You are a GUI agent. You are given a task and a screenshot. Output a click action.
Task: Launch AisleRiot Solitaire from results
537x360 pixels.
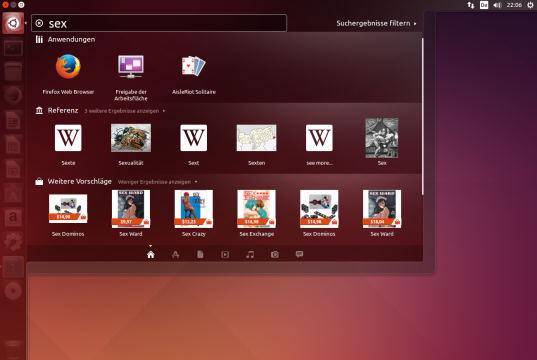click(194, 74)
